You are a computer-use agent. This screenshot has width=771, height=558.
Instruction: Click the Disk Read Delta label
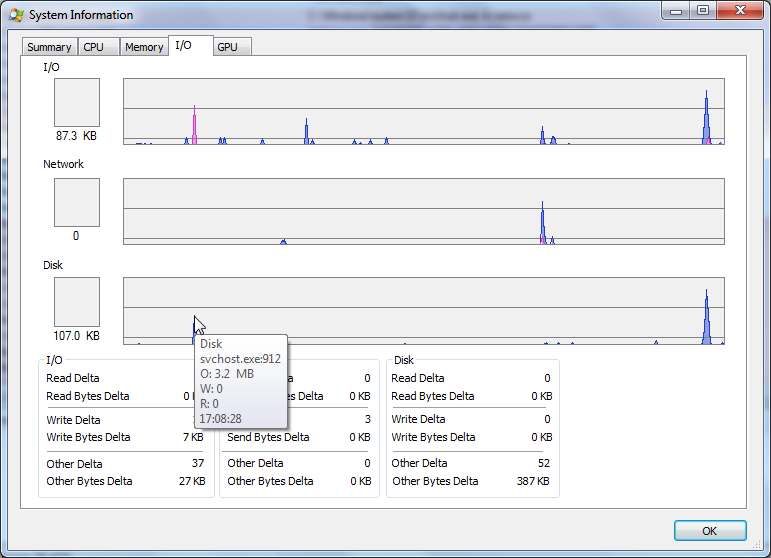coord(418,378)
